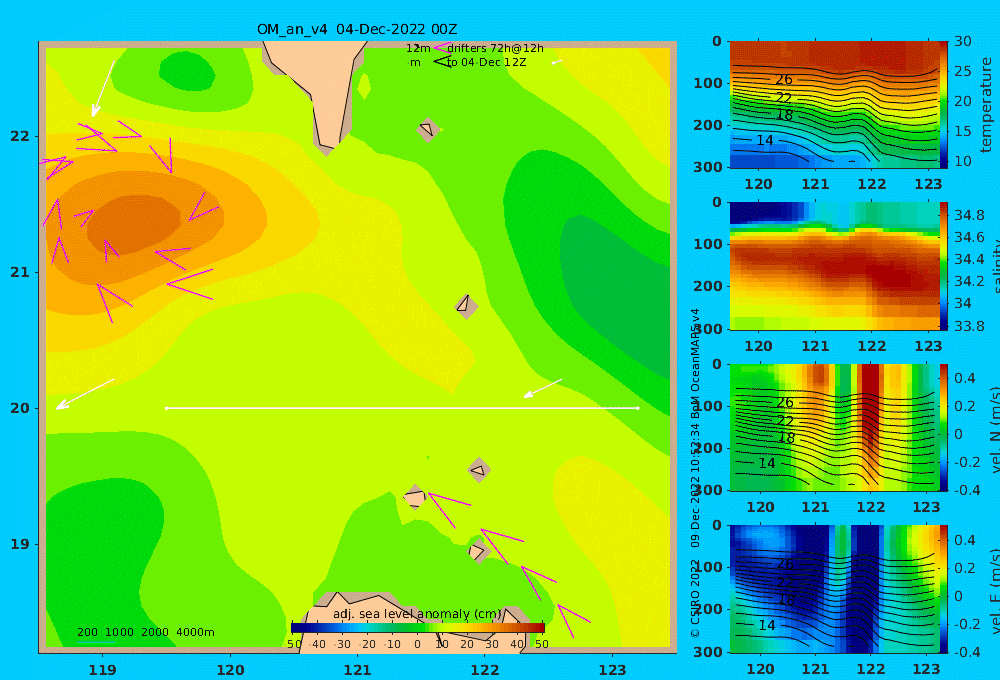Click latitude label 19 on the main map
This screenshot has width=1000, height=680.
(19, 544)
